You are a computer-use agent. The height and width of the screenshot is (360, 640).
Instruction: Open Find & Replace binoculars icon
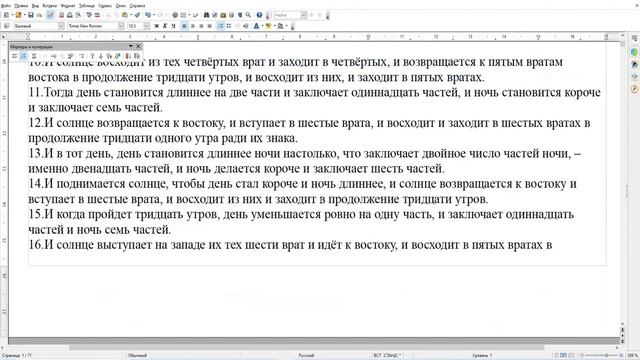(206, 15)
